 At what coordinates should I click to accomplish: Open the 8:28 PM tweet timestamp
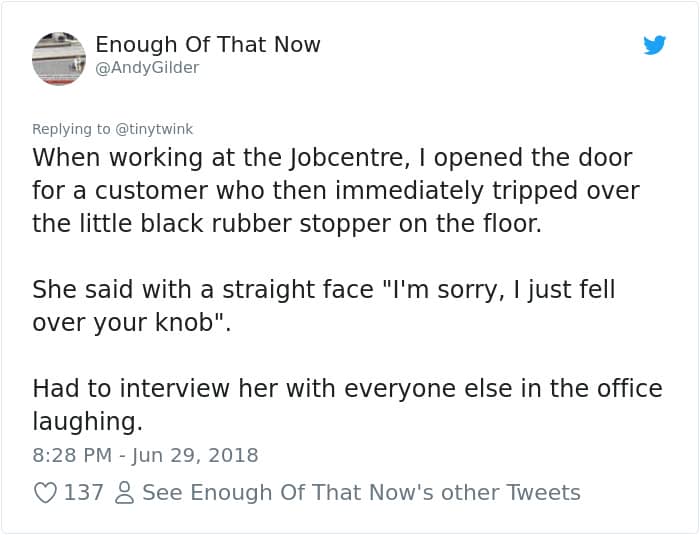[x=70, y=455]
